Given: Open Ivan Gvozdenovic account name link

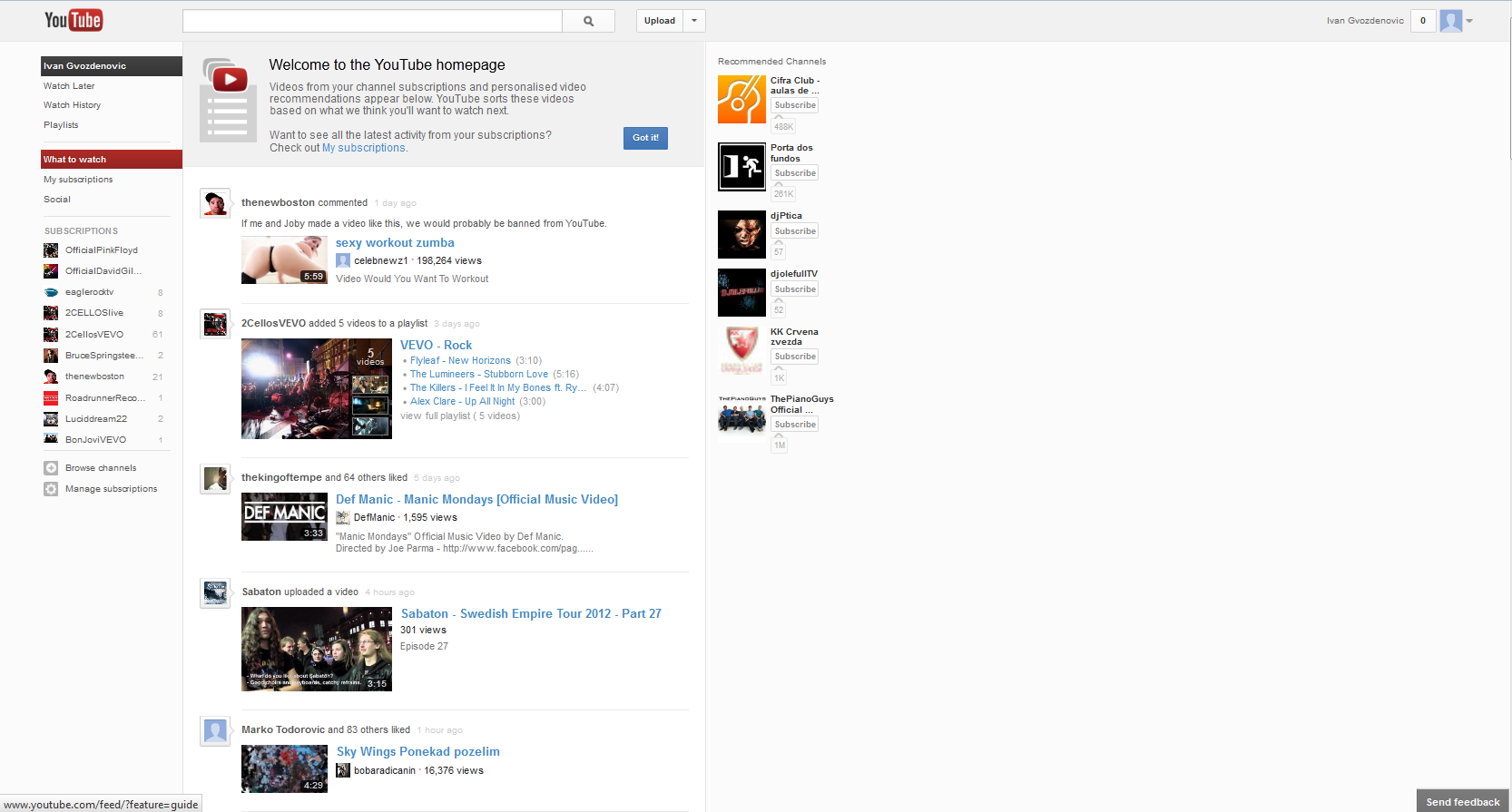Looking at the screenshot, I should pyautogui.click(x=1365, y=21).
